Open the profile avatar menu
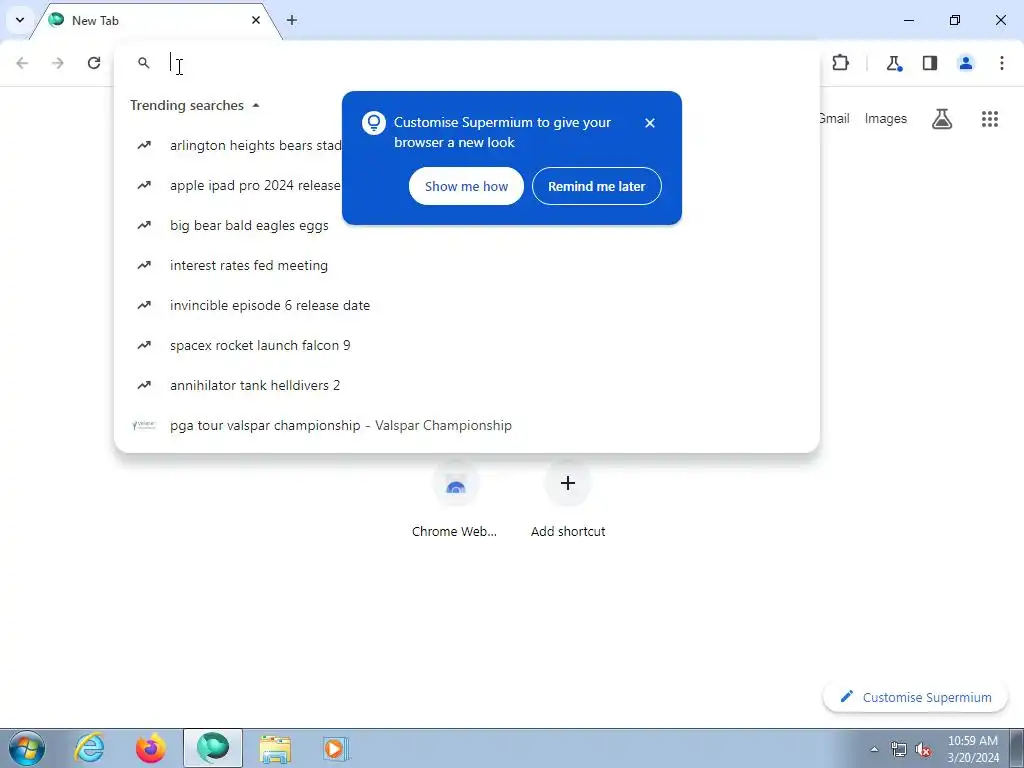 coord(966,63)
